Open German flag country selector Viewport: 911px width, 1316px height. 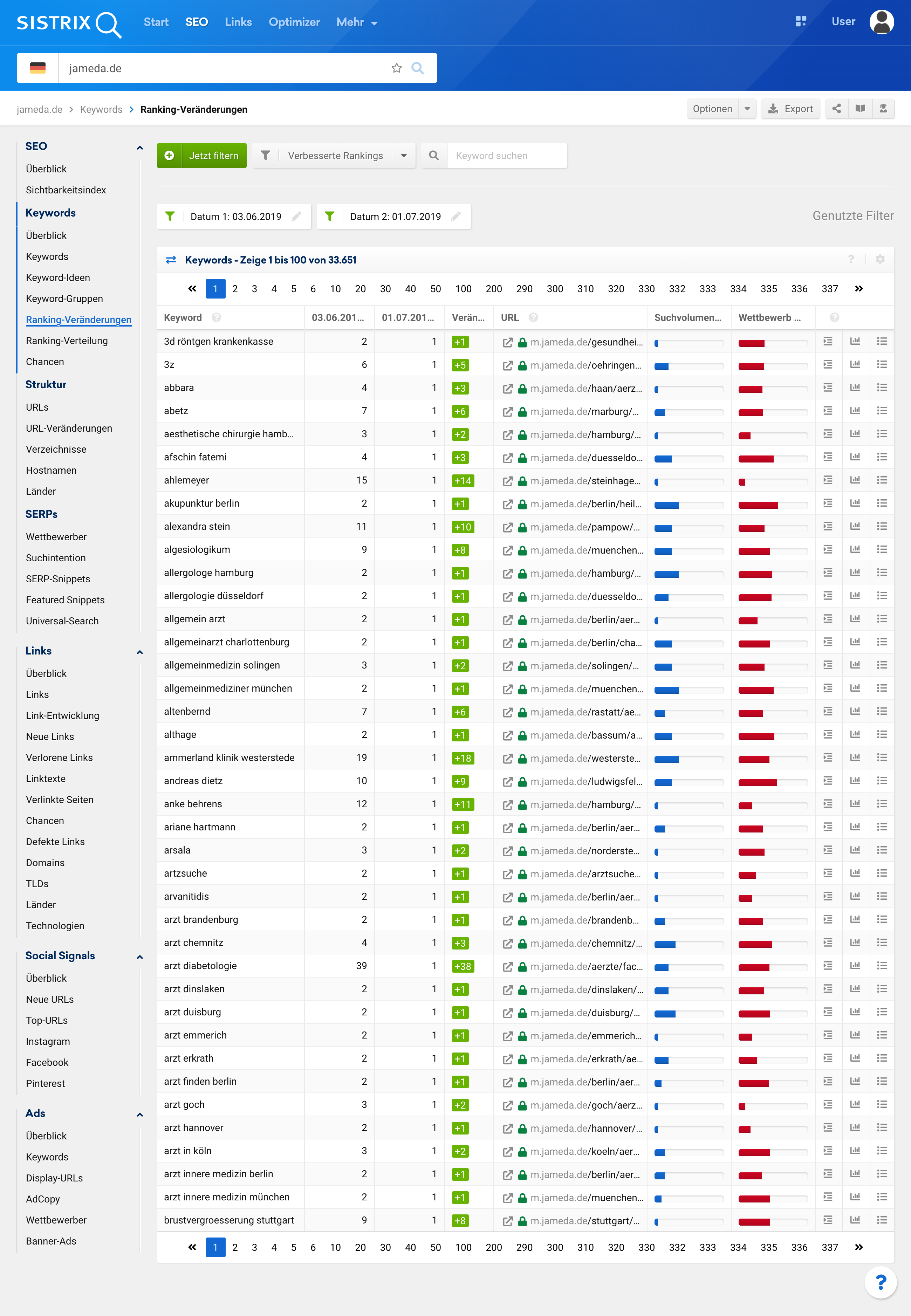pos(38,68)
